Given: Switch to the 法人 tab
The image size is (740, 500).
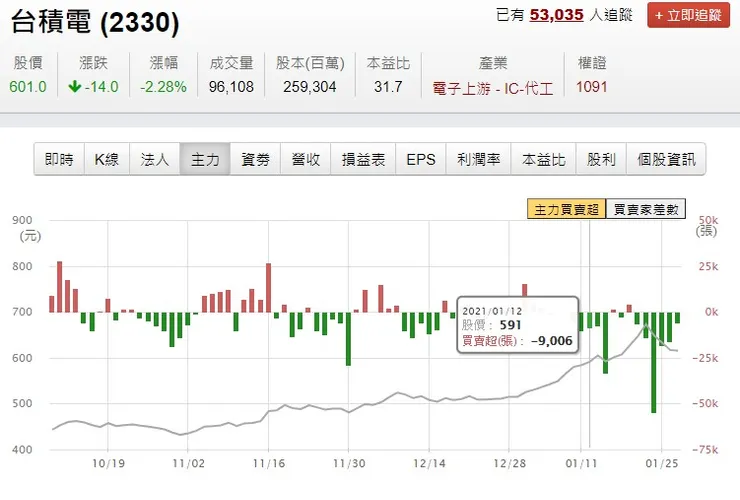Looking at the screenshot, I should [x=154, y=159].
